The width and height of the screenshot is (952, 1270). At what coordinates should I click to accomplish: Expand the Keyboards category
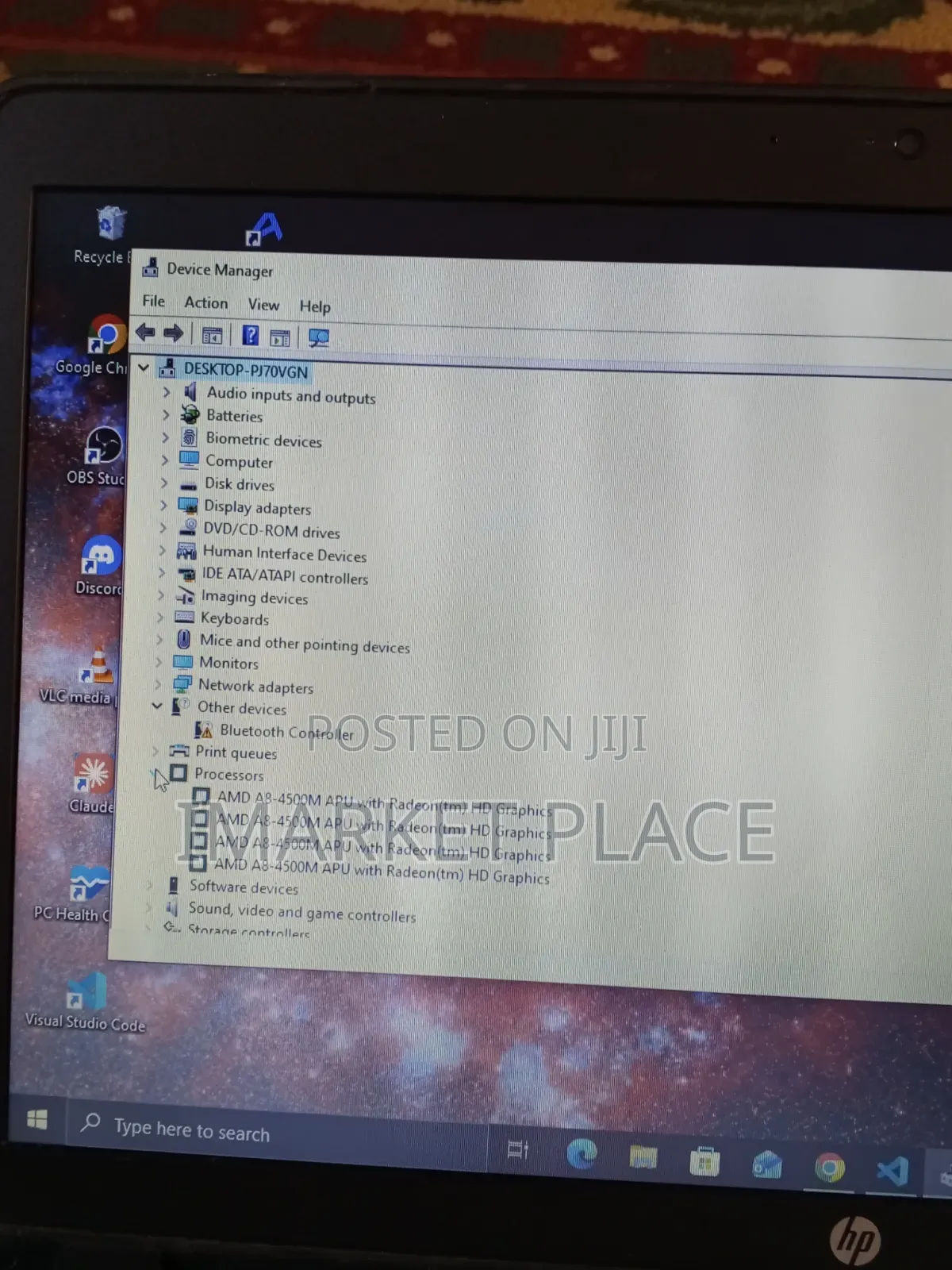159,616
